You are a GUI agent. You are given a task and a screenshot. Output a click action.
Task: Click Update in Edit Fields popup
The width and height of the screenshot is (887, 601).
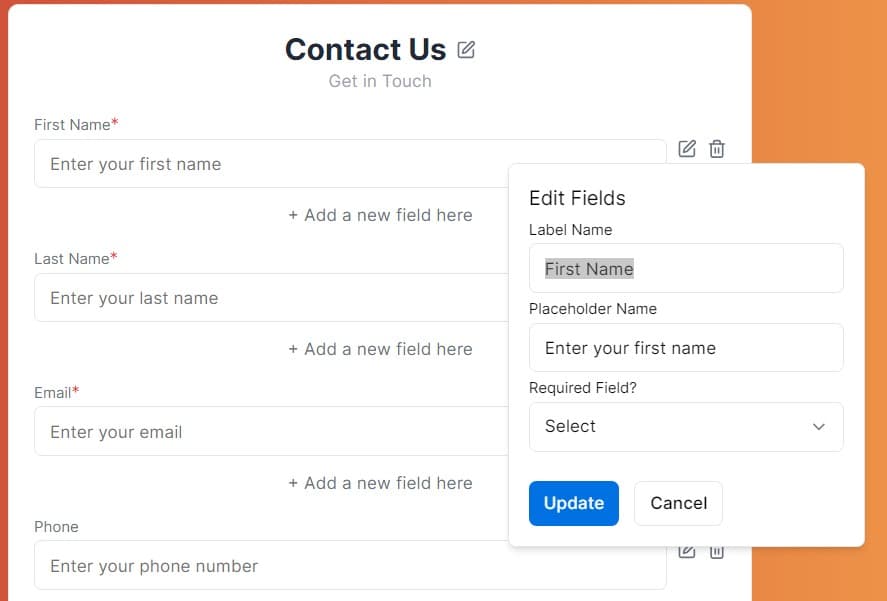pos(574,503)
